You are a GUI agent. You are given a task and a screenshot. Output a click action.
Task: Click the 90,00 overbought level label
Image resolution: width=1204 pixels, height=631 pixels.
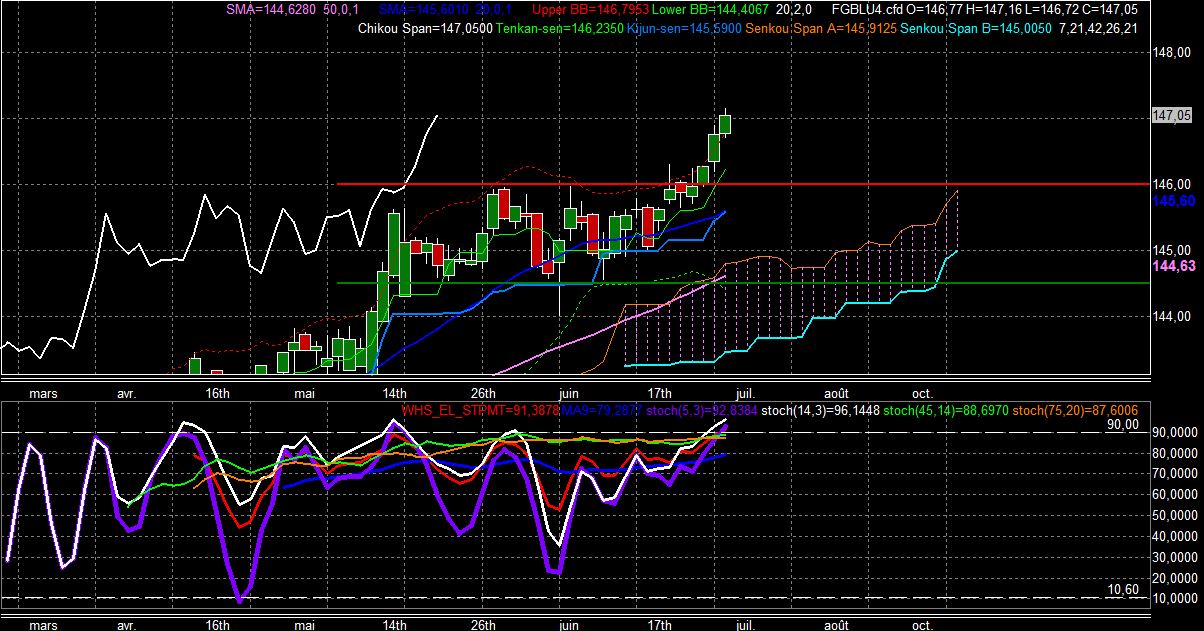[x=1123, y=424]
